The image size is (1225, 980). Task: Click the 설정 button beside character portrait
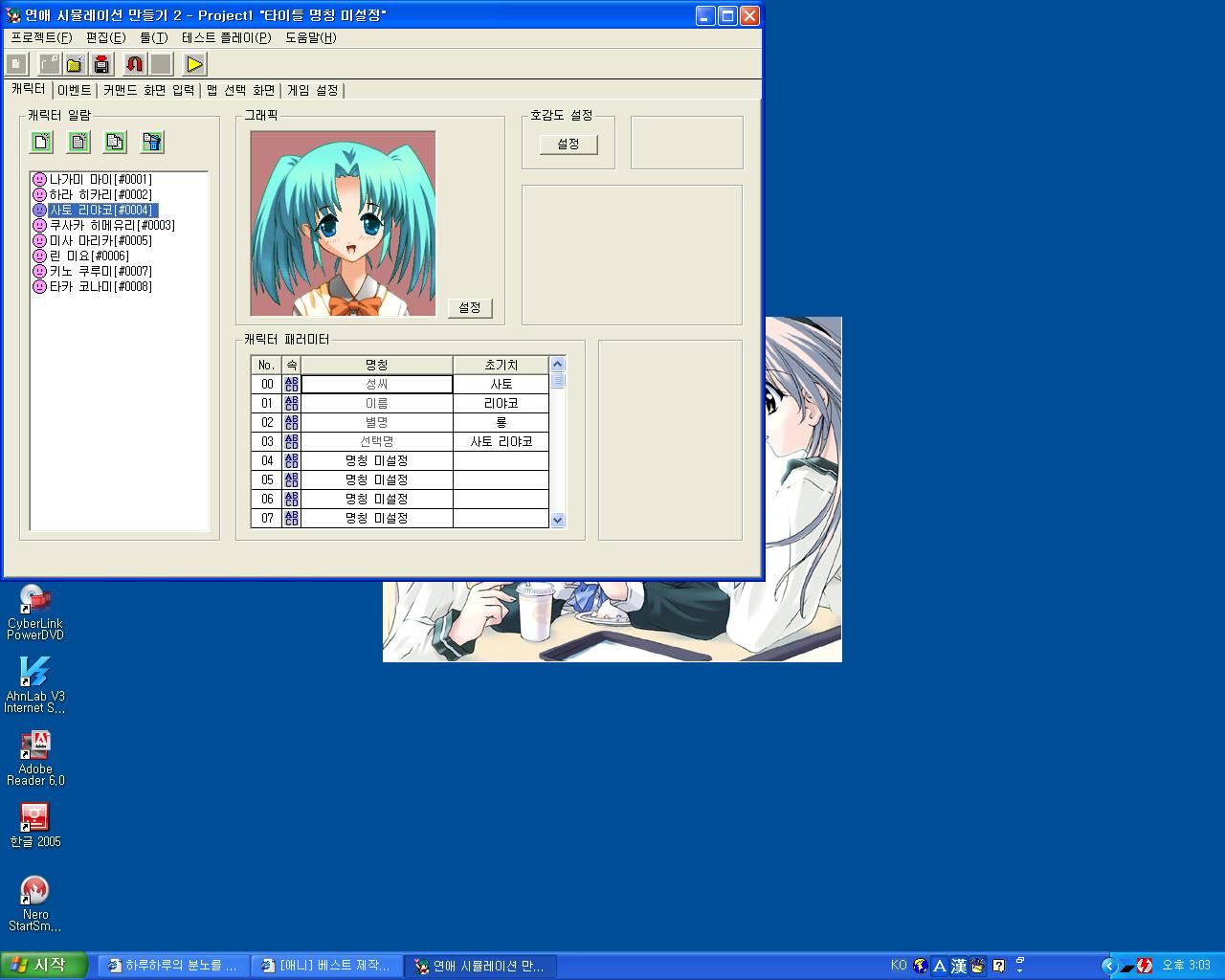tap(469, 307)
